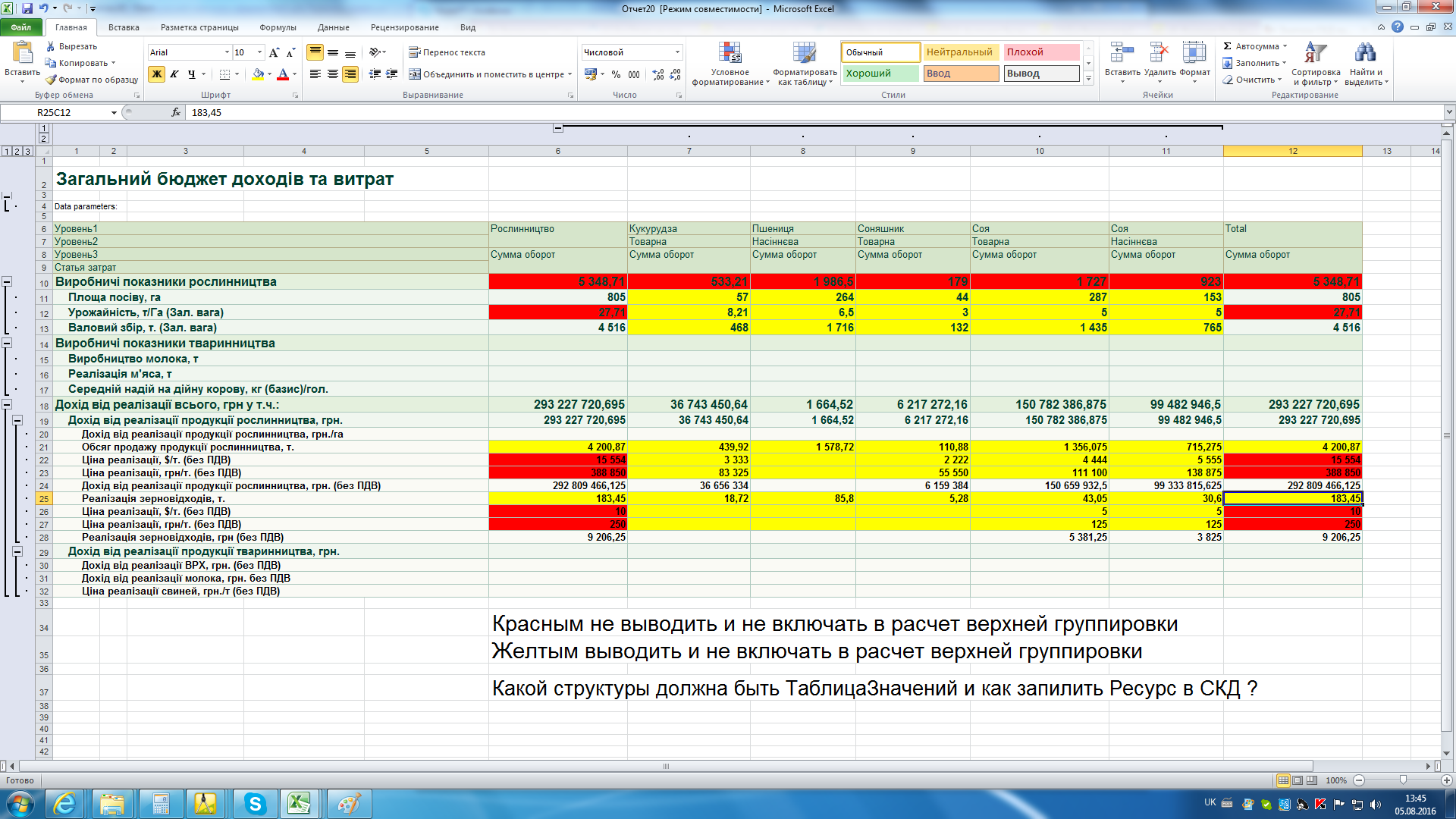Switch to Разметка страницы ribbon tab
This screenshot has height=819, width=1456.
tap(199, 27)
